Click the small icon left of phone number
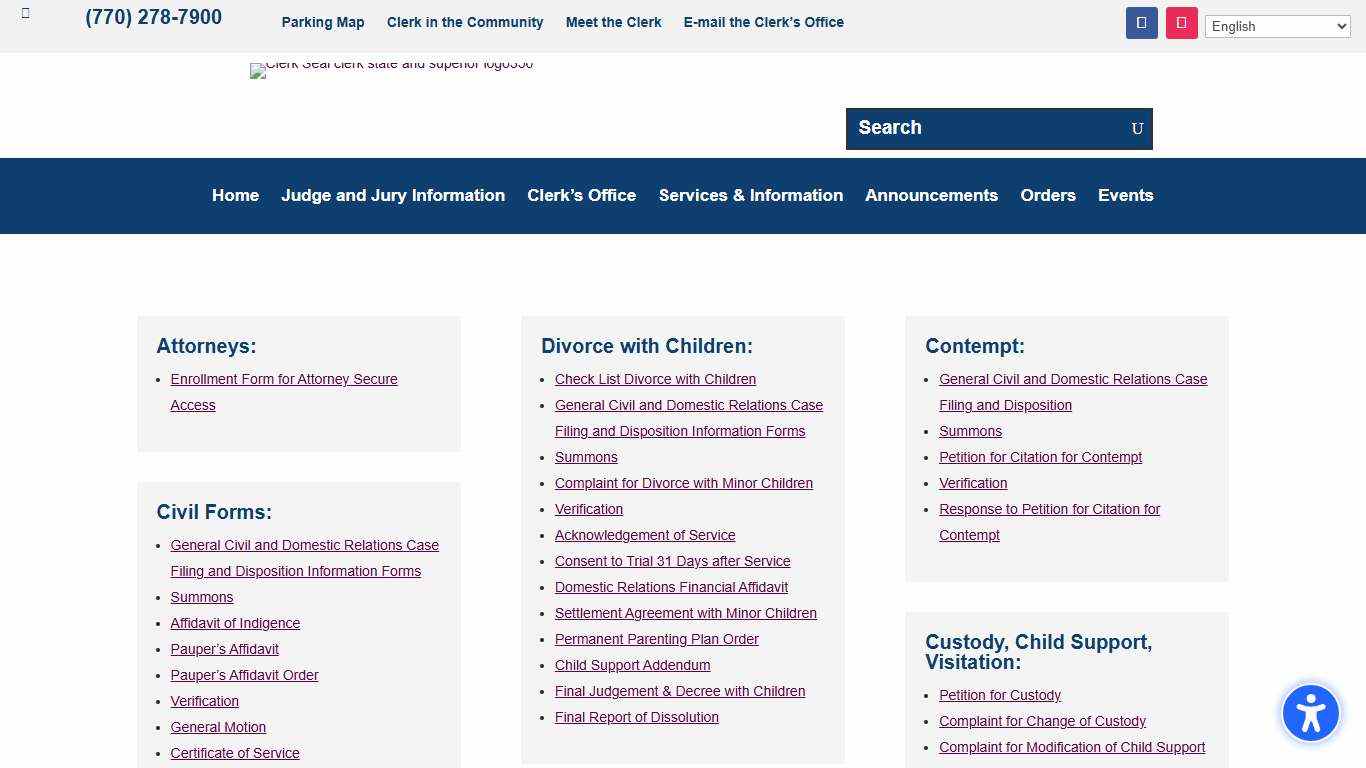Image resolution: width=1366 pixels, height=768 pixels. [26, 14]
